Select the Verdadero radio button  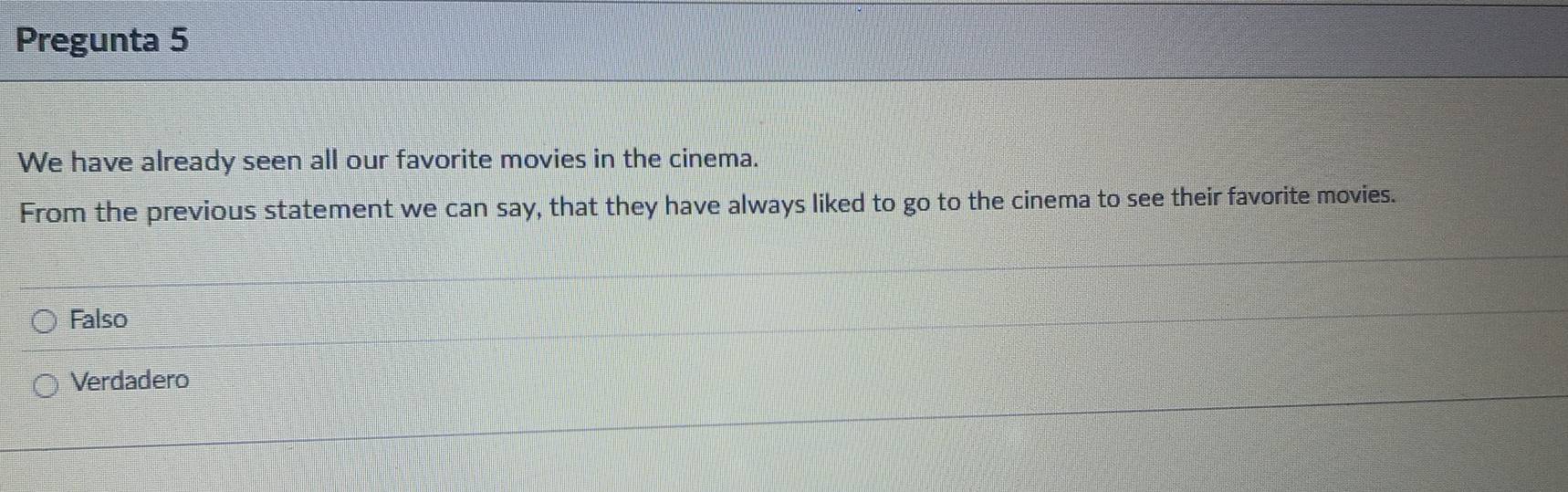(46, 386)
